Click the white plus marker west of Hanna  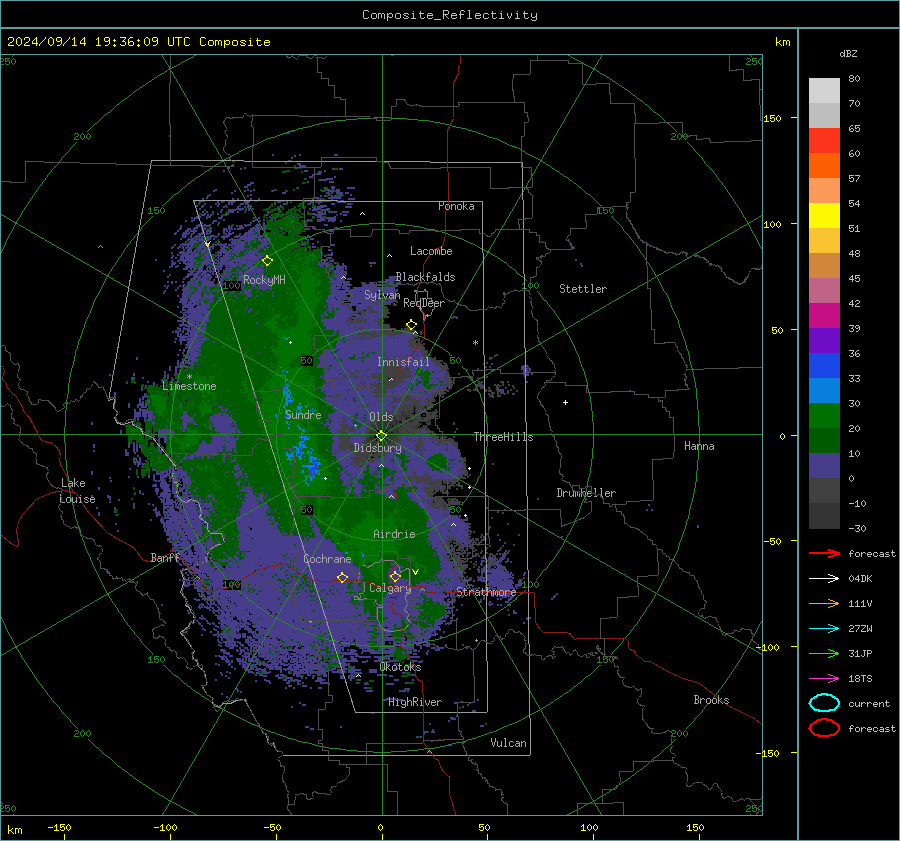pos(565,402)
